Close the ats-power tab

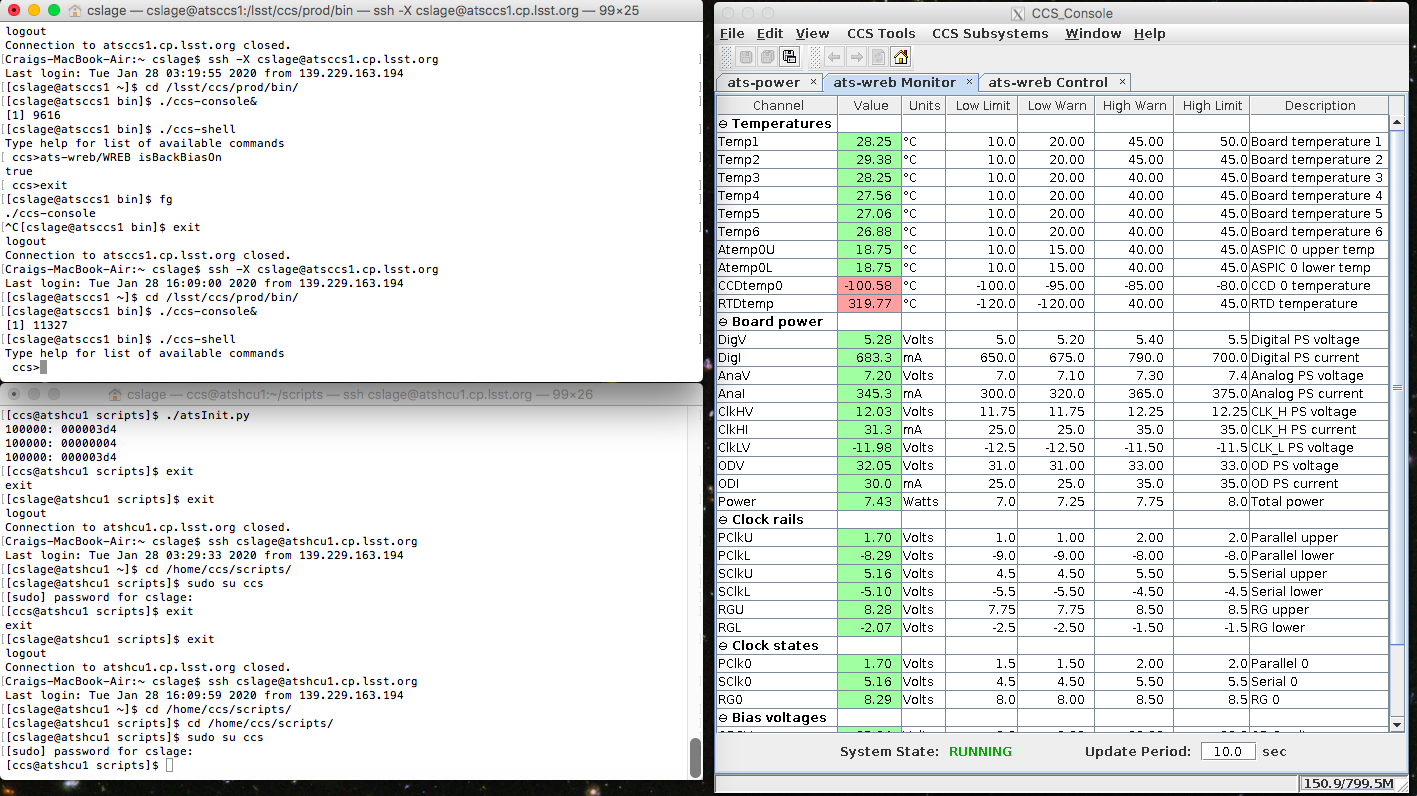click(813, 82)
